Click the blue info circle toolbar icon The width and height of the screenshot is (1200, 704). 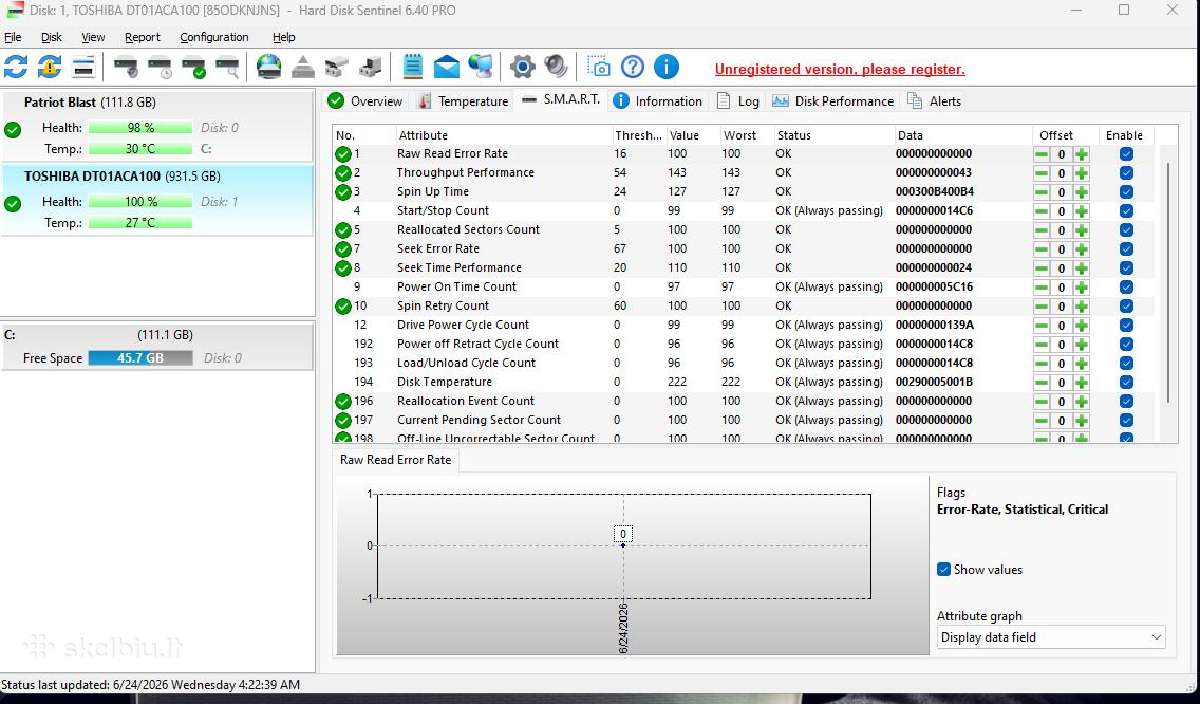coord(666,67)
